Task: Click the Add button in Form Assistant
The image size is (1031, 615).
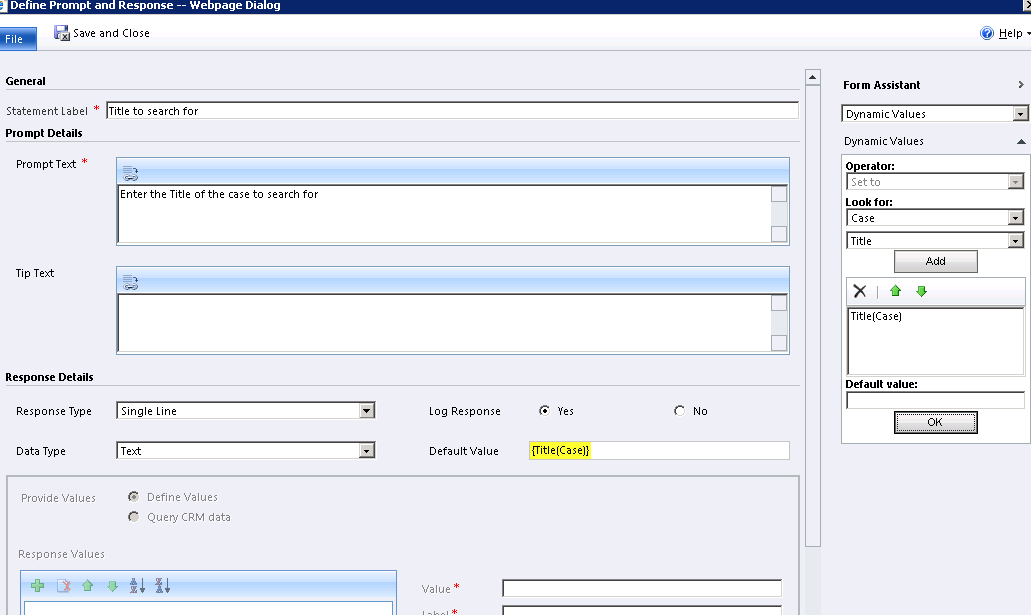Action: (x=935, y=261)
